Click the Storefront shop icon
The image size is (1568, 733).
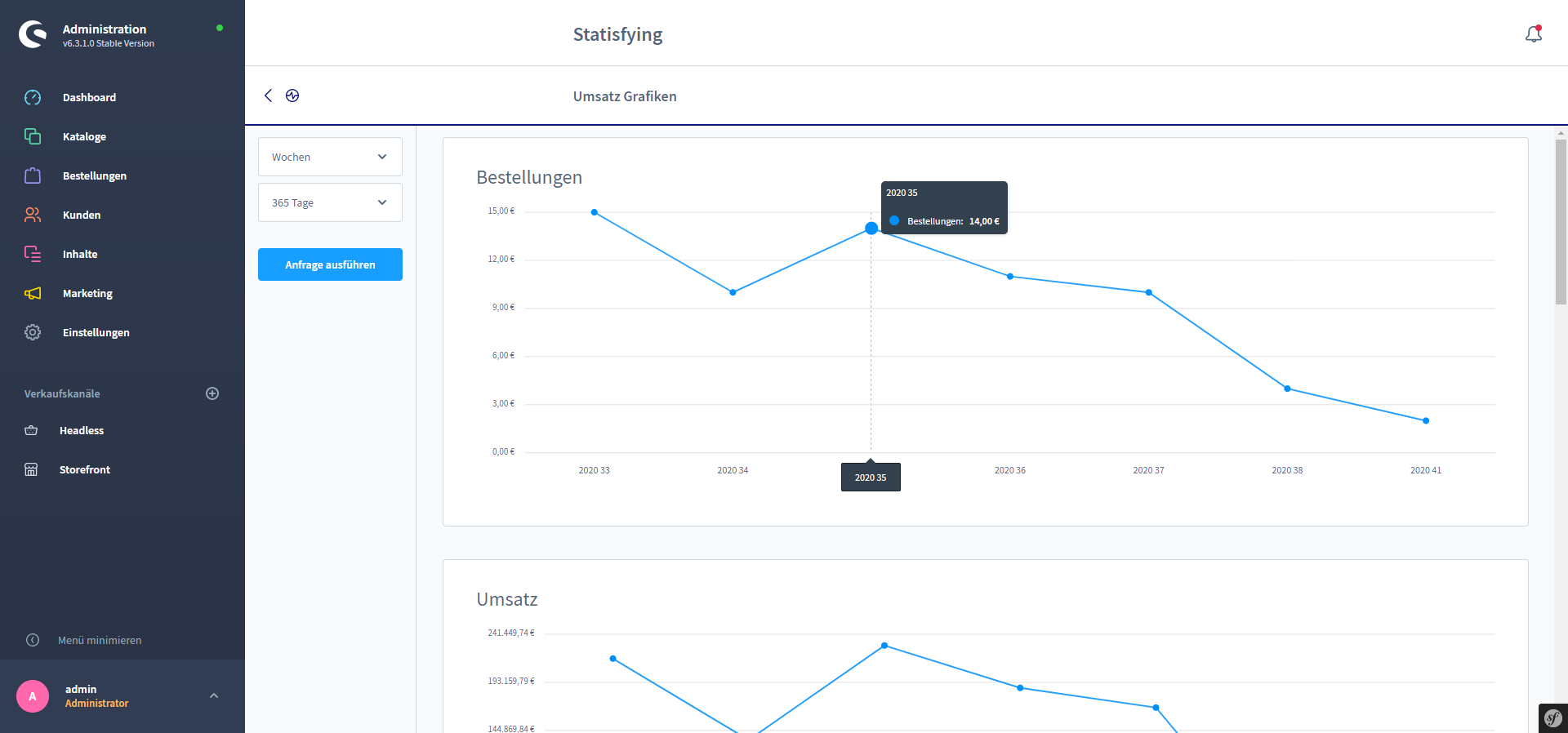tap(31, 469)
